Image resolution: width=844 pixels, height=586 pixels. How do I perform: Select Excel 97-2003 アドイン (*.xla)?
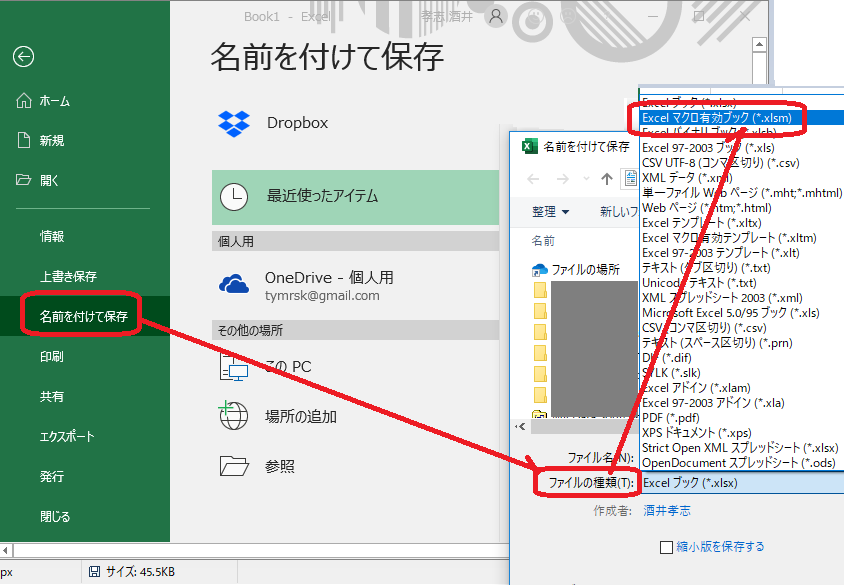[743, 403]
